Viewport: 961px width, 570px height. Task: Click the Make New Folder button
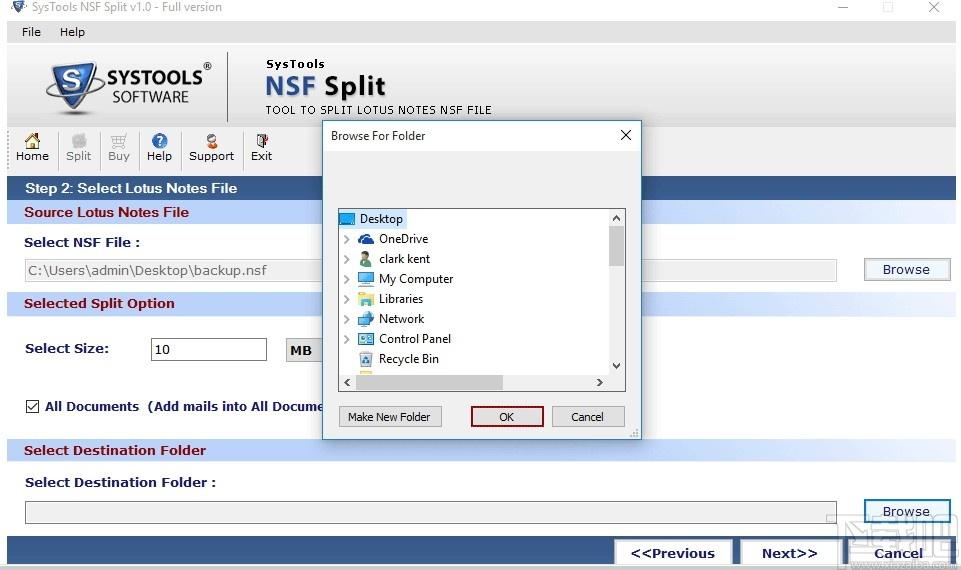(x=390, y=417)
